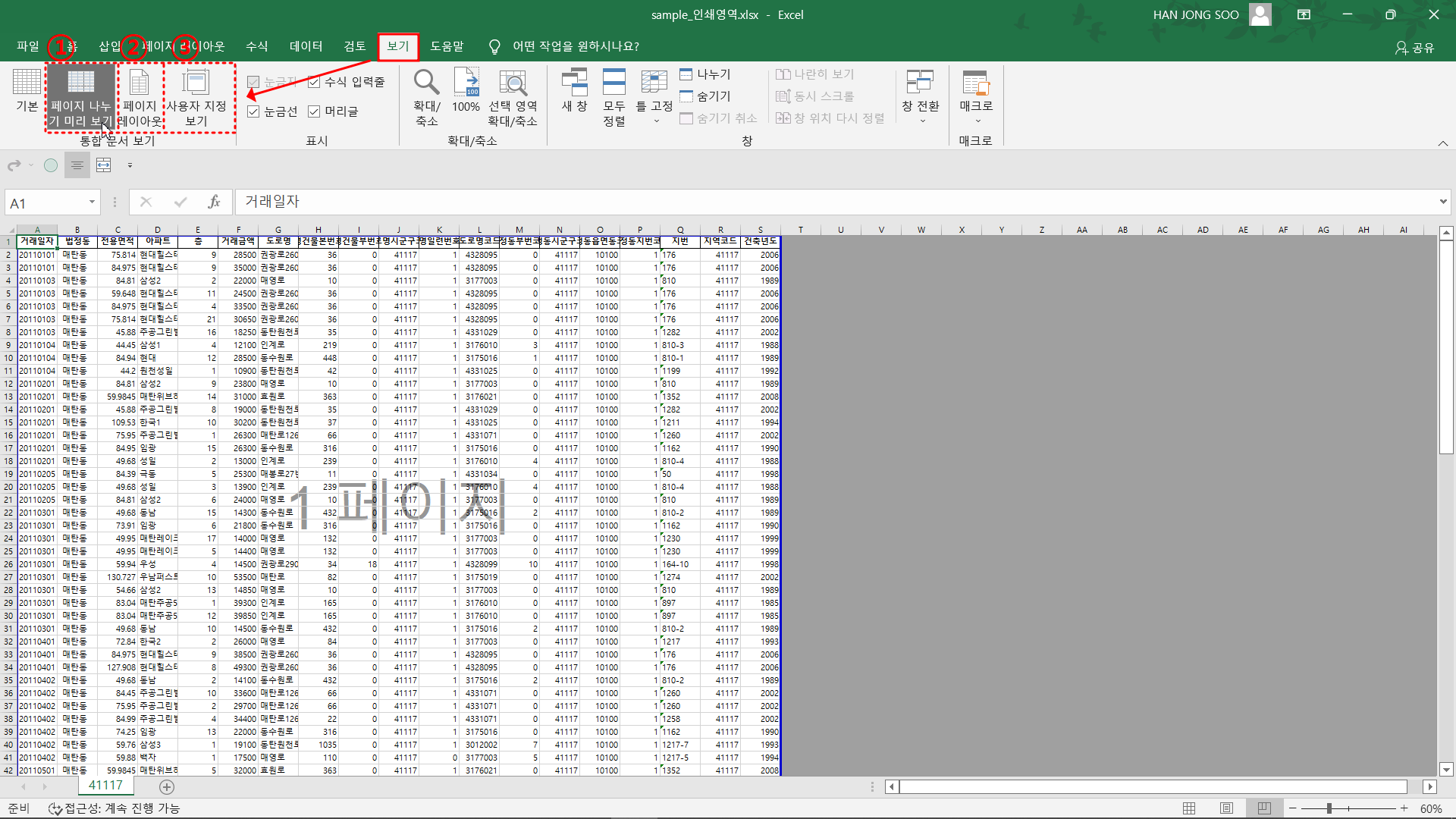Toggle the 눈금선 (Gridlines) checkbox
1456x819 pixels.
(x=254, y=111)
